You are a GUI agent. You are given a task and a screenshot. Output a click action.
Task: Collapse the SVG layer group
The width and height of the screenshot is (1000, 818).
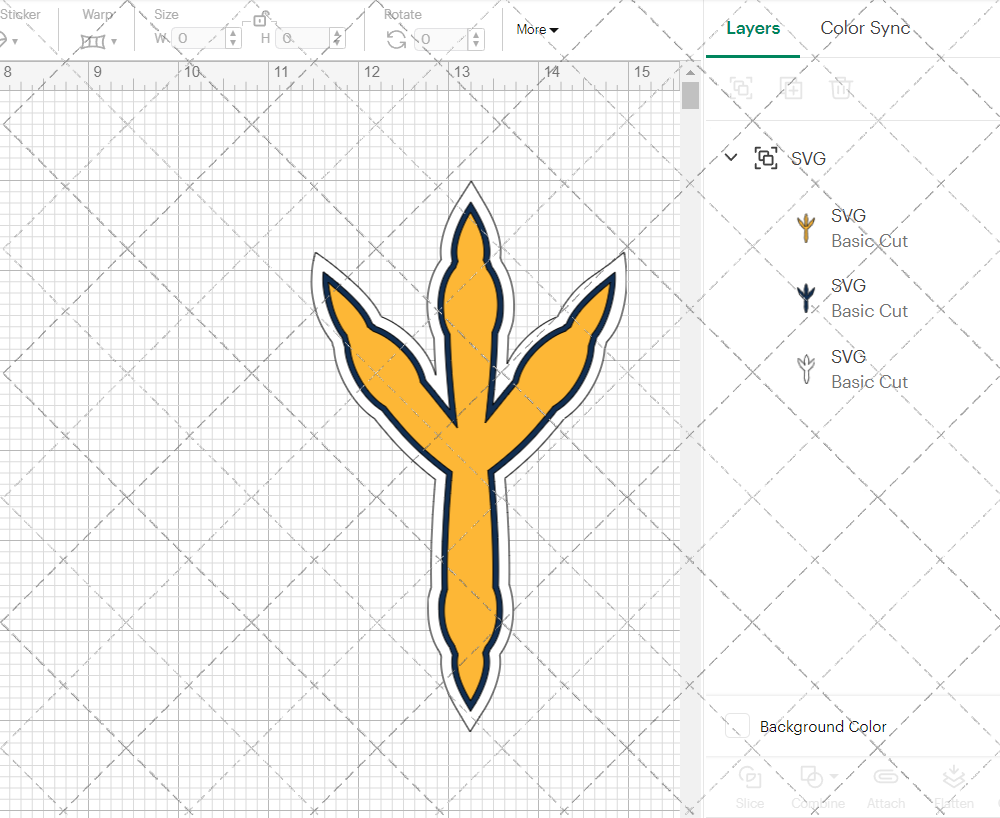(x=730, y=157)
